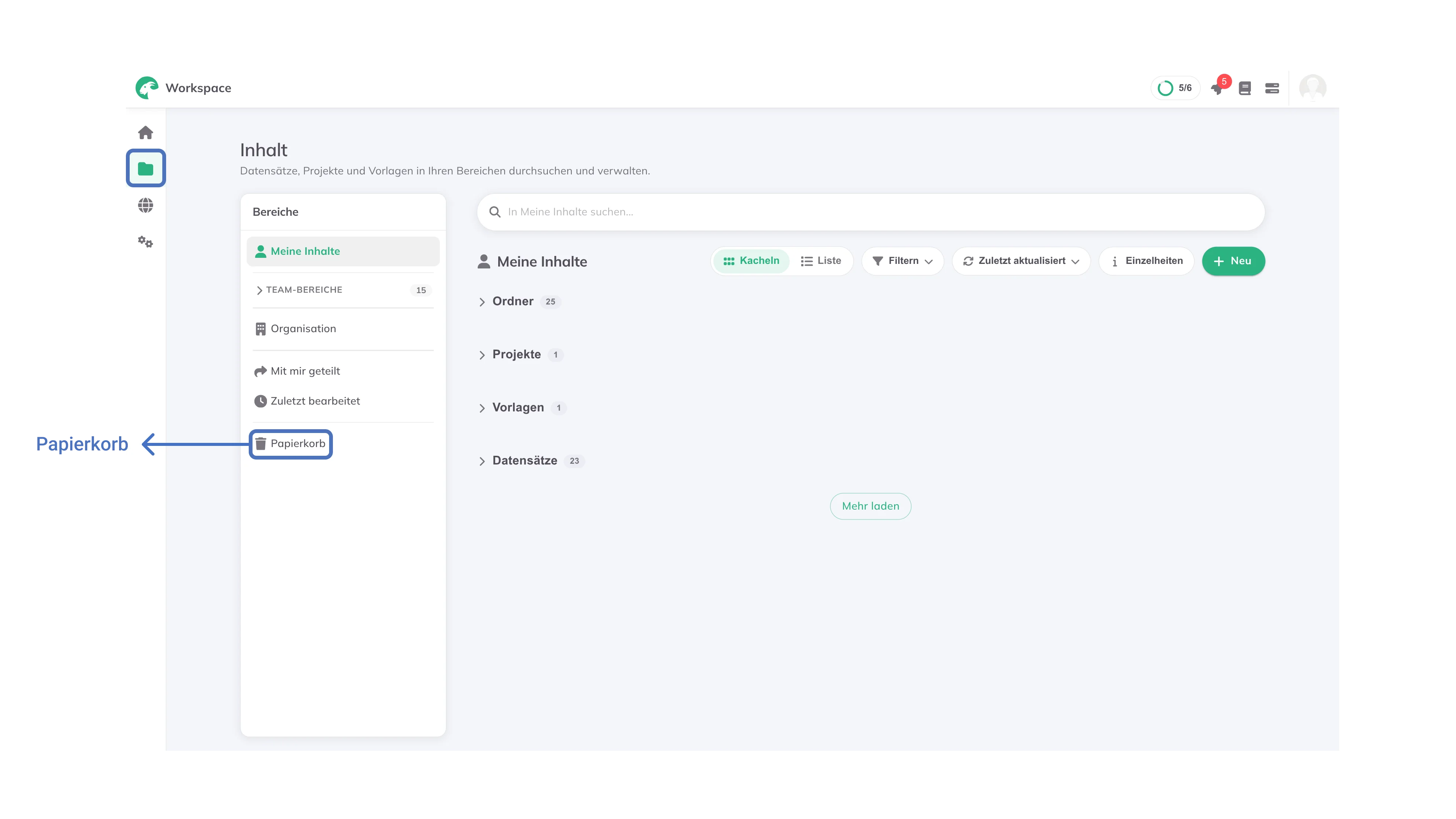Image resolution: width=1456 pixels, height=819 pixels.
Task: Open the globe icon in sidebar
Action: [145, 205]
